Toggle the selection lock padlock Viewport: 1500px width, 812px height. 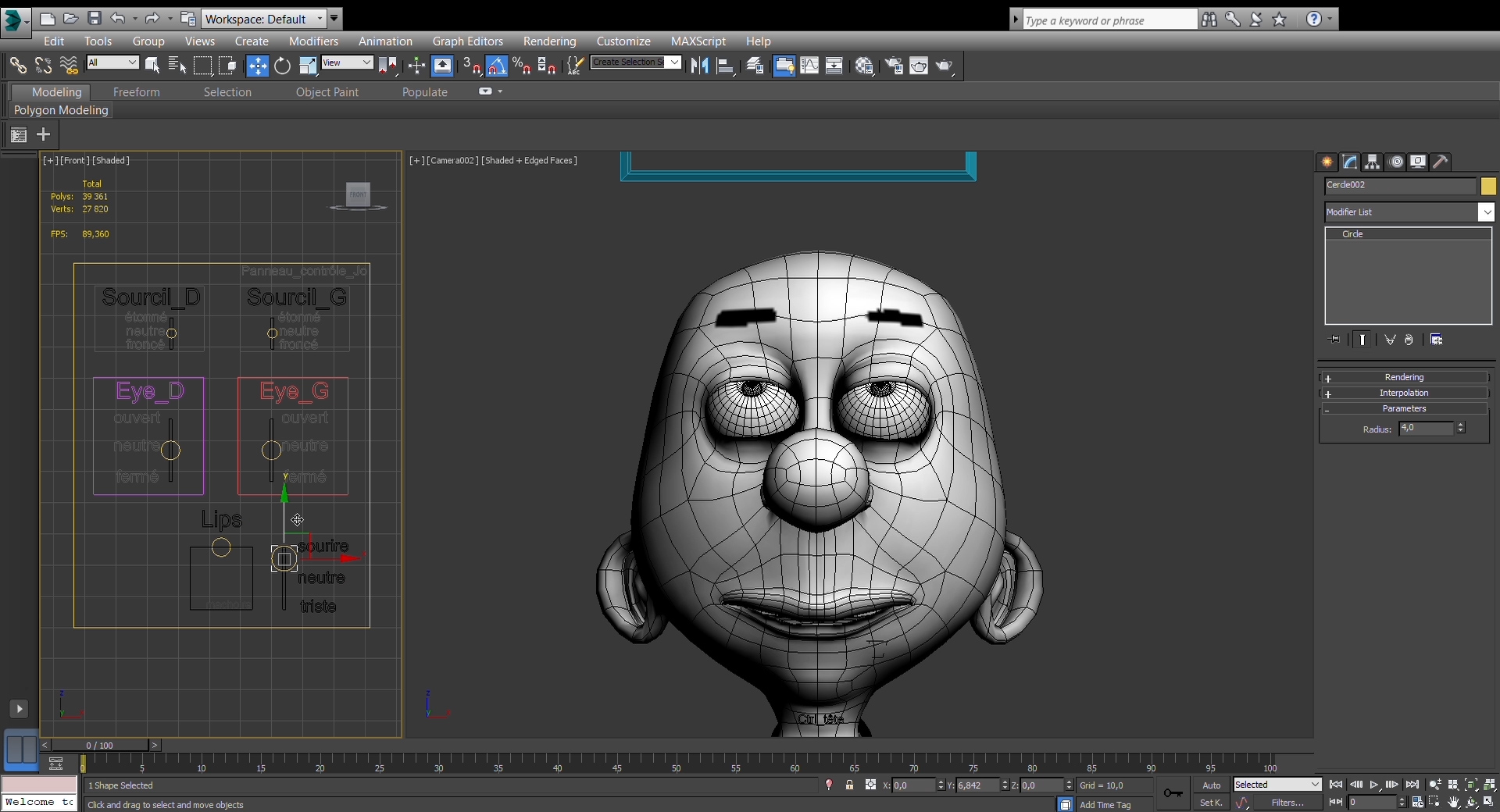pos(849,785)
